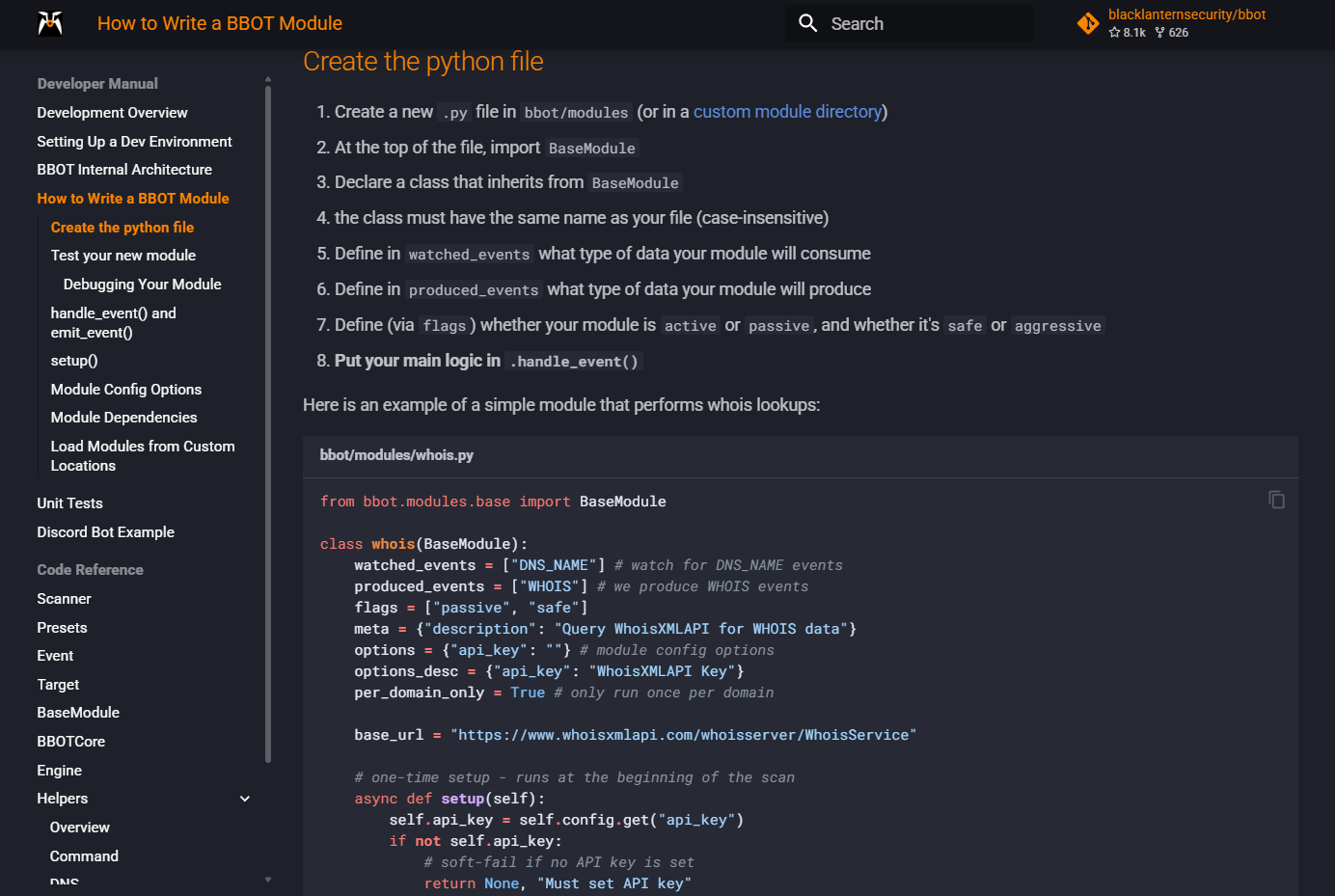Click the BBOT logo icon
The image size is (1335, 896).
pyautogui.click(x=50, y=23)
